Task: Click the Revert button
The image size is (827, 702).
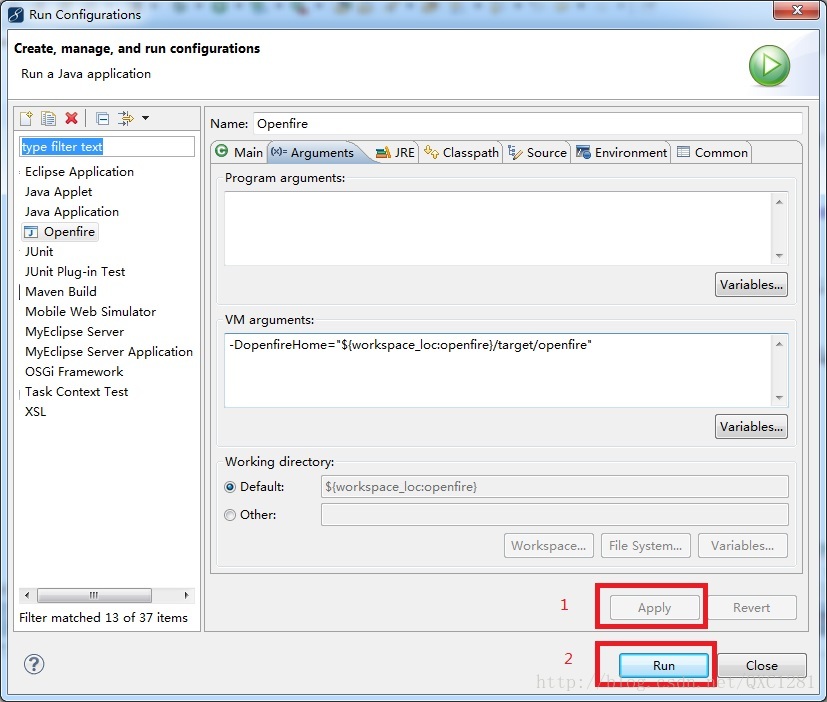Action: (x=752, y=608)
